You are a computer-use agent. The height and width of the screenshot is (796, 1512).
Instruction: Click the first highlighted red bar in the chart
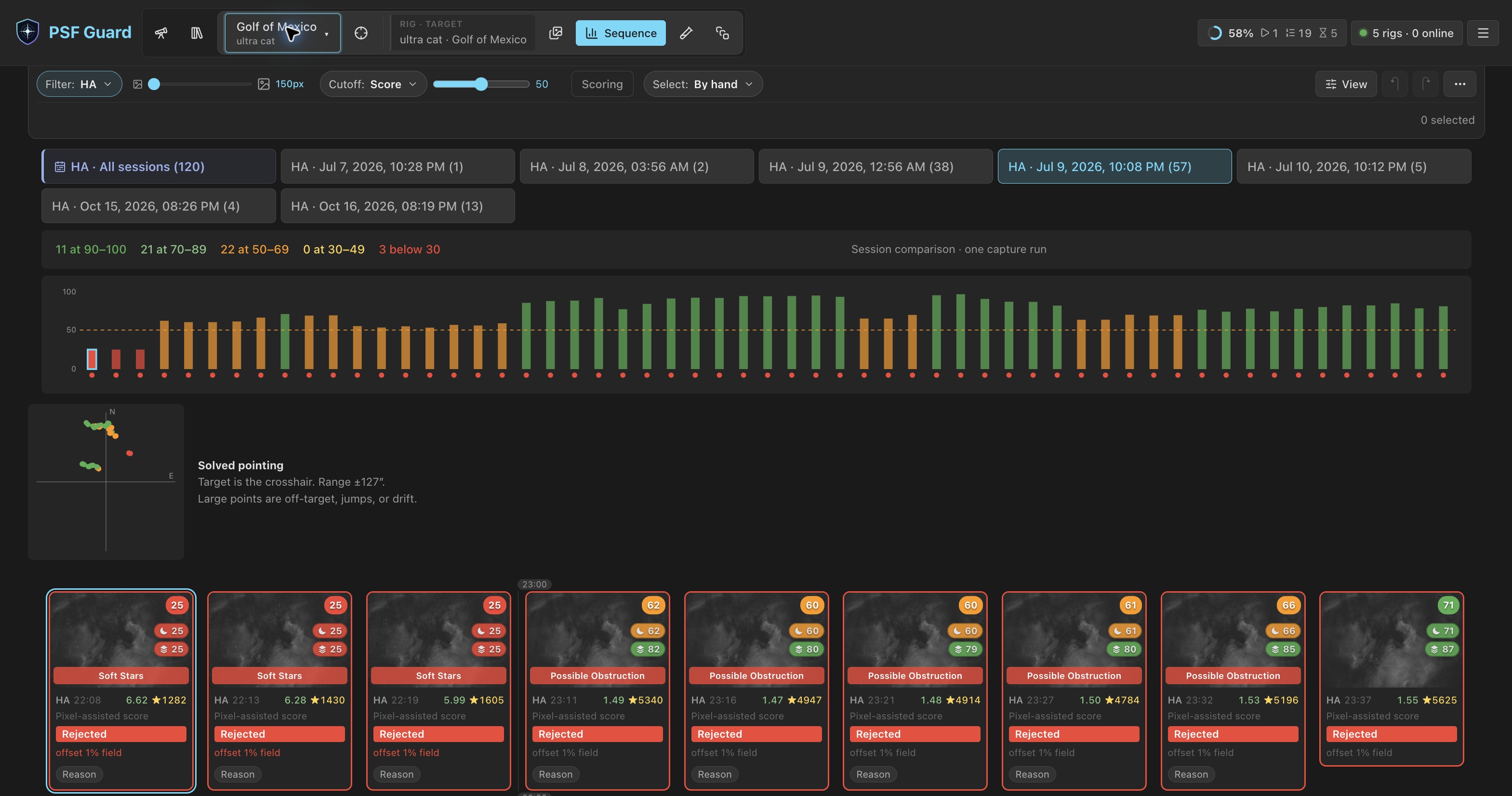[x=92, y=359]
